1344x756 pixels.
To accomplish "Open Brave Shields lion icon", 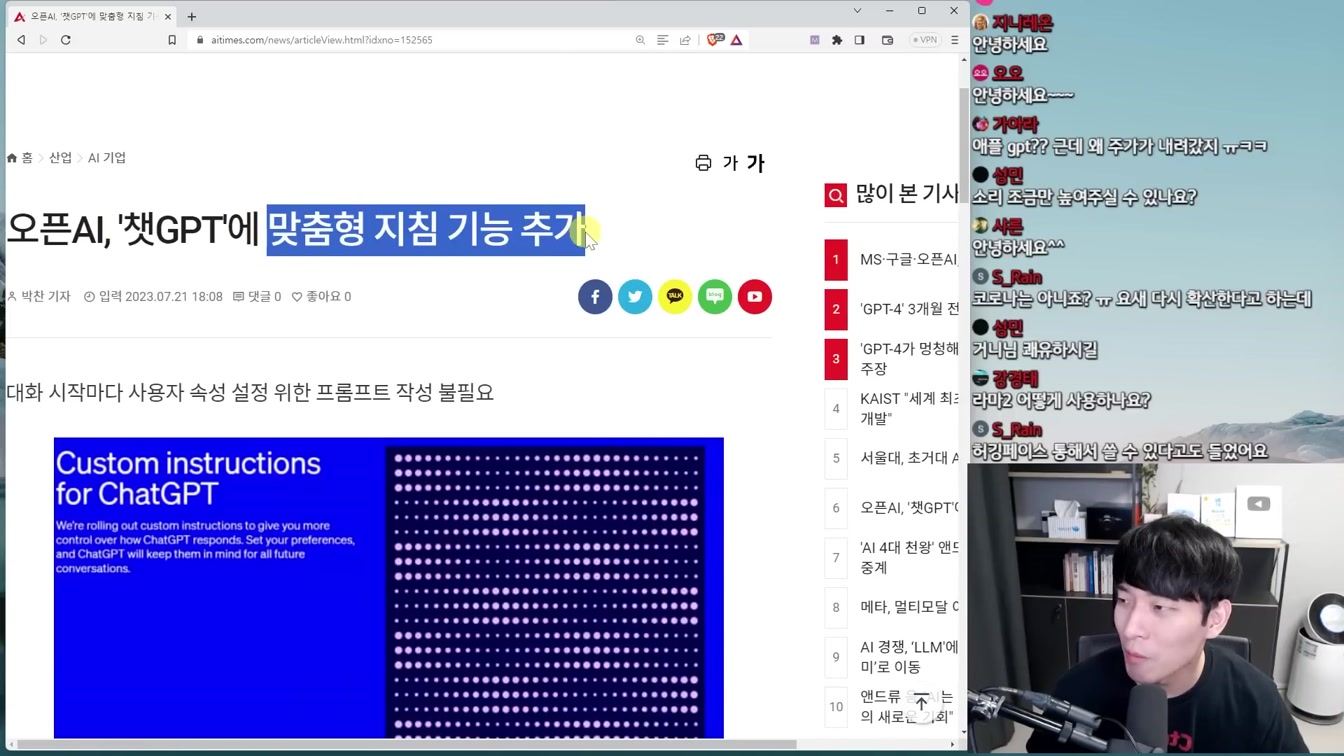I will tap(715, 40).
